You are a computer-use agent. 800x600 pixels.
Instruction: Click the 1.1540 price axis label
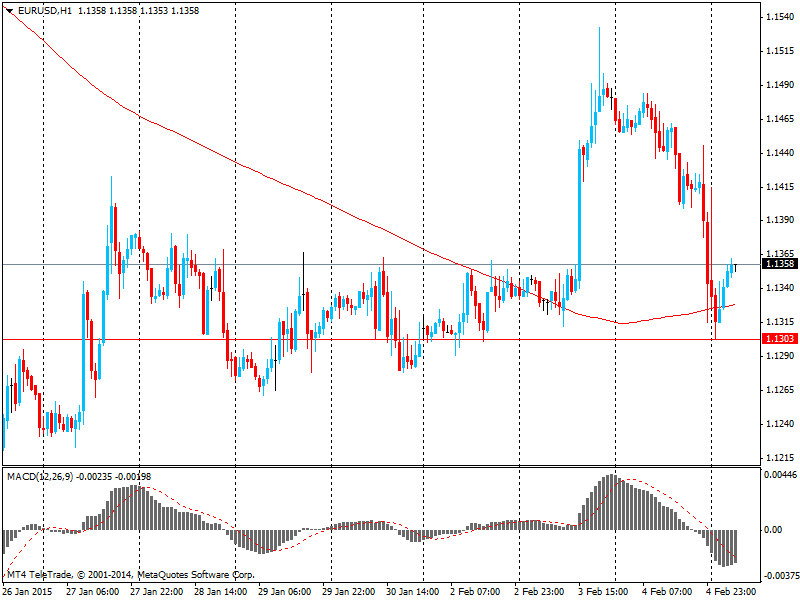tap(780, 17)
